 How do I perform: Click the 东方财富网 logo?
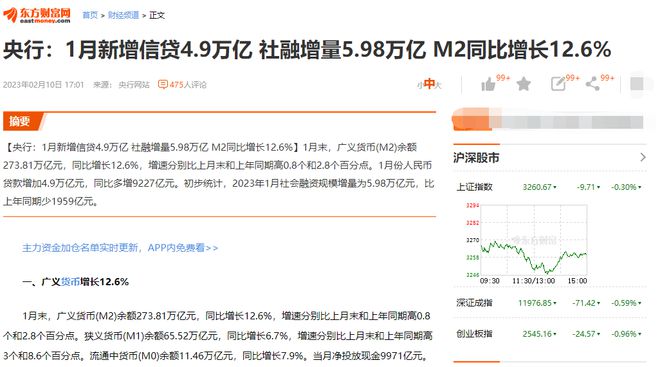tap(37, 15)
